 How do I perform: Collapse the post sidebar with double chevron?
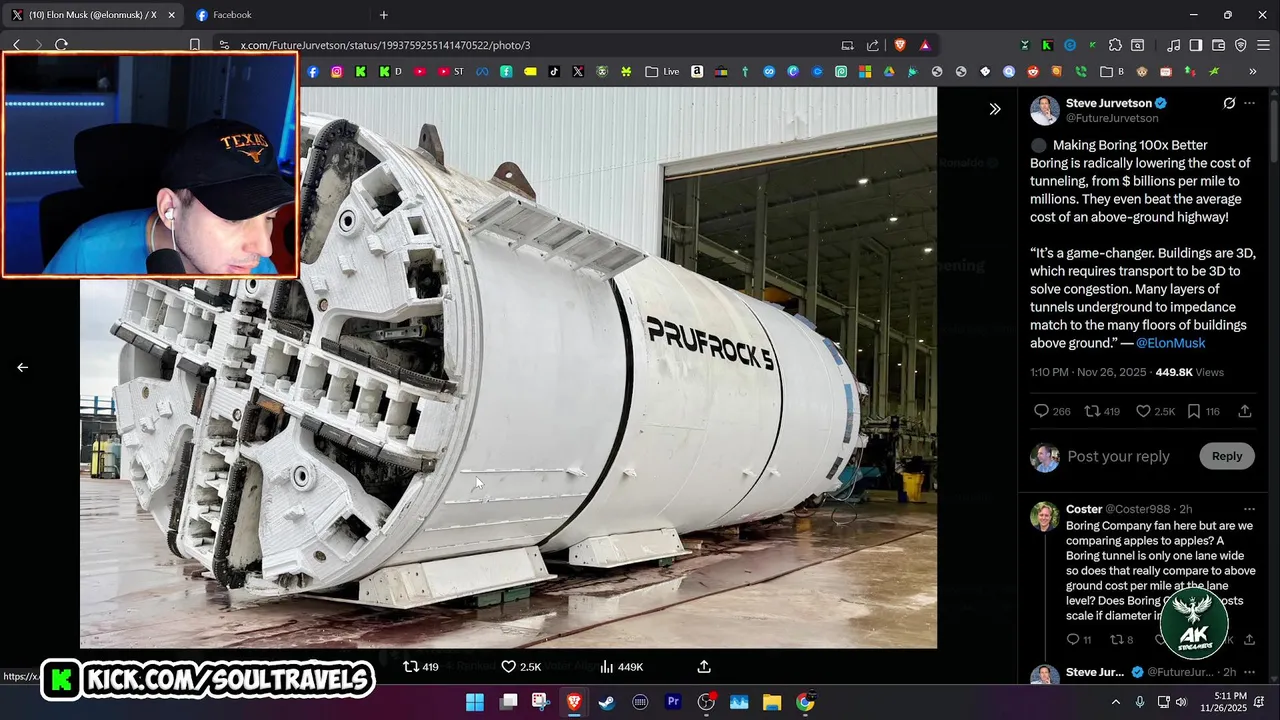pyautogui.click(x=995, y=109)
